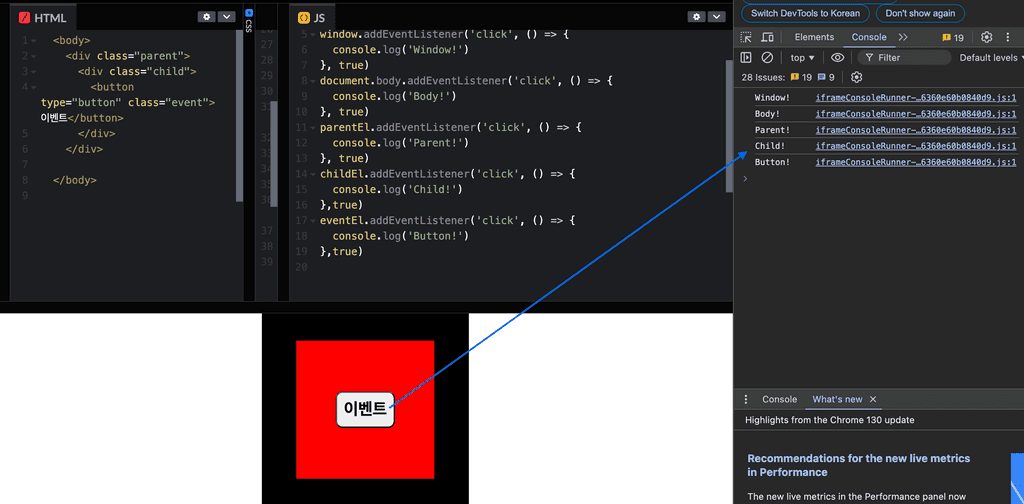Click the 이벤트 button in the preview
This screenshot has height=504, width=1024.
(x=365, y=410)
